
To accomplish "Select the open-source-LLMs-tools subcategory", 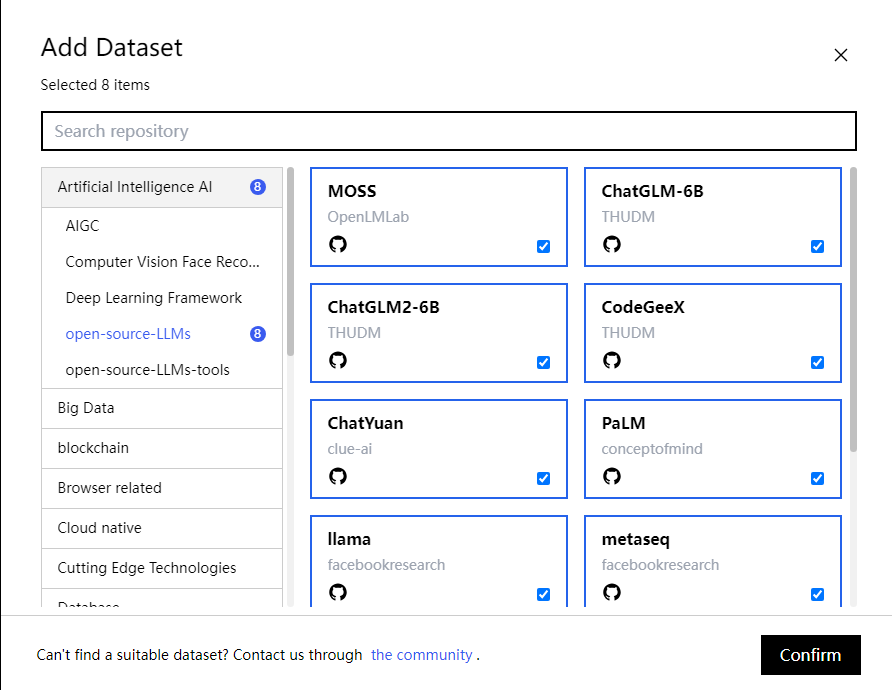I will point(162,370).
